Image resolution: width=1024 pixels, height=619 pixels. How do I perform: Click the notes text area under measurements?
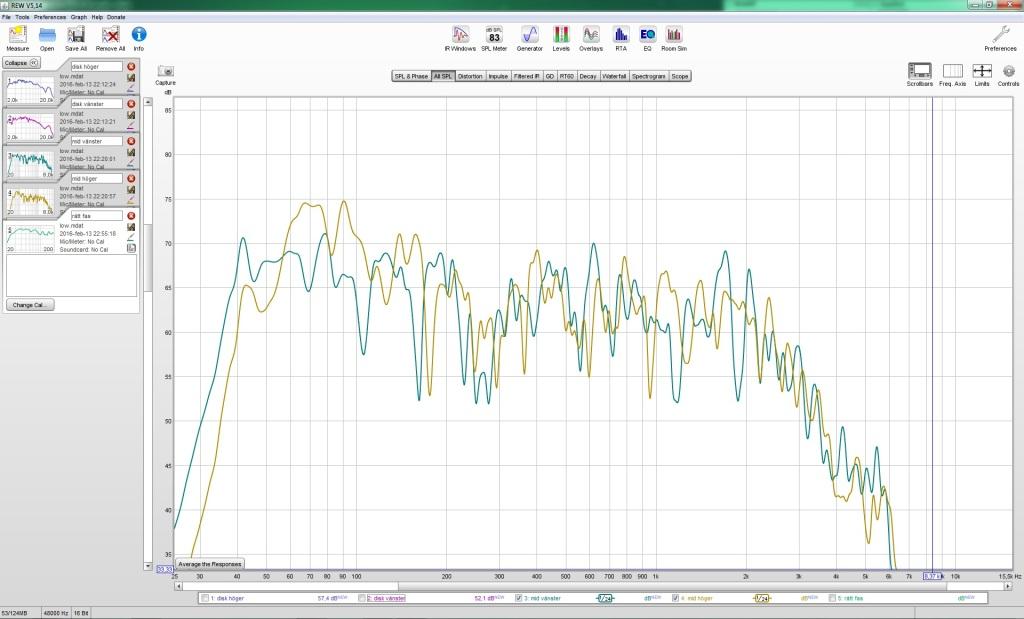(71, 276)
